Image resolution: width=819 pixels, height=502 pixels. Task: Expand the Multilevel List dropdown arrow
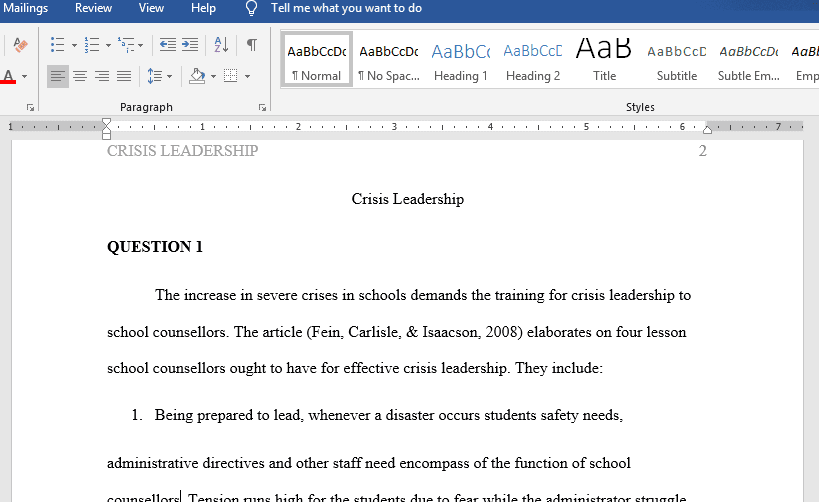141,45
